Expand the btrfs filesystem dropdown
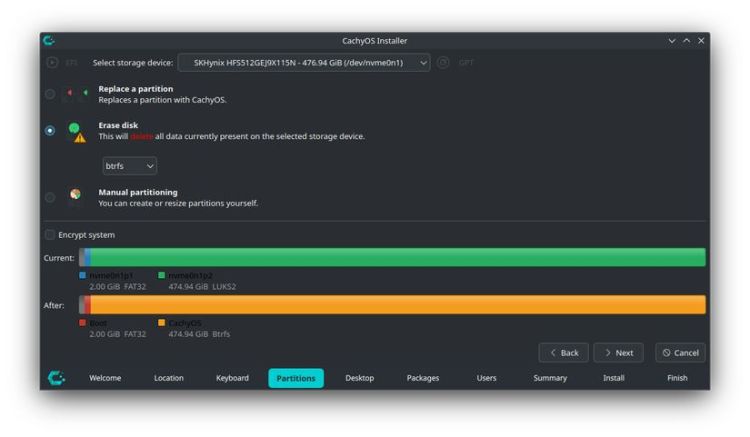This screenshot has width=750, height=437. coord(129,165)
